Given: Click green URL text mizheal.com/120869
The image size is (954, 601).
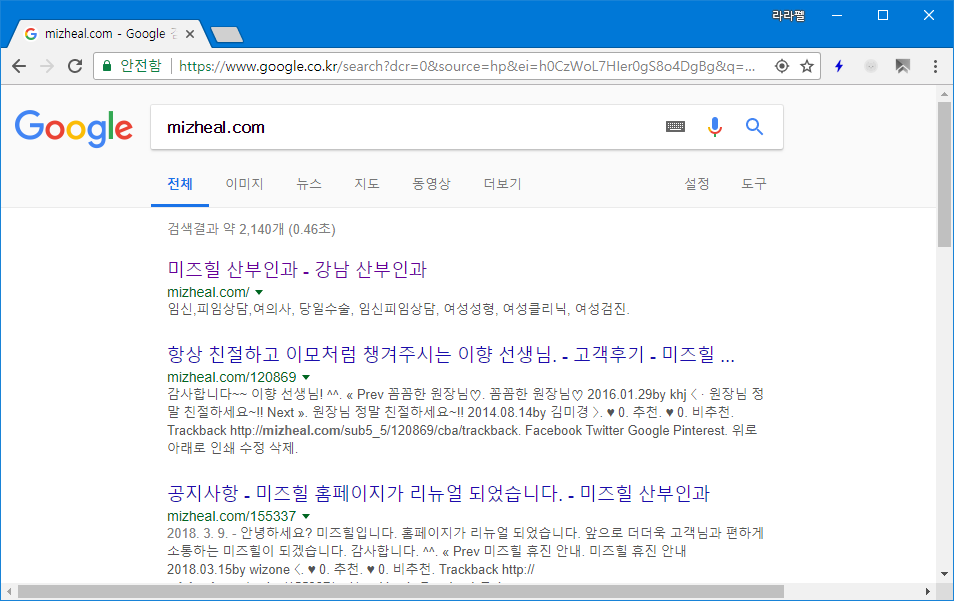Looking at the screenshot, I should pyautogui.click(x=232, y=378).
